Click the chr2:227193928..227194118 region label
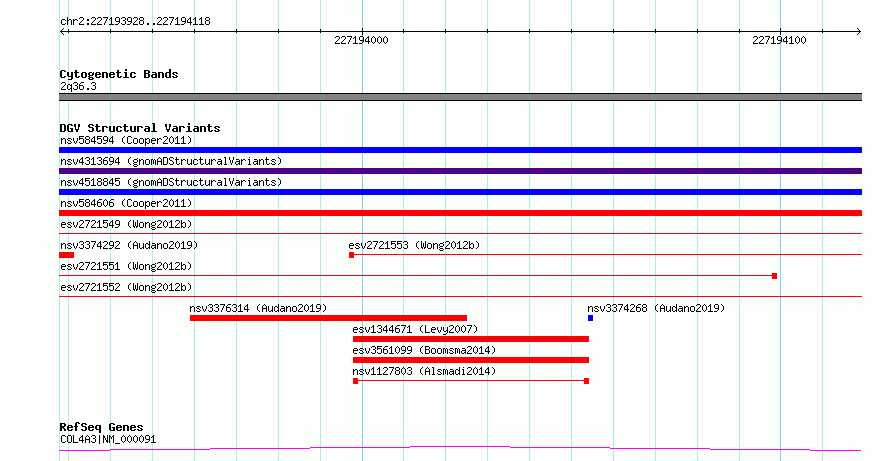The width and height of the screenshot is (890, 461). pos(135,22)
